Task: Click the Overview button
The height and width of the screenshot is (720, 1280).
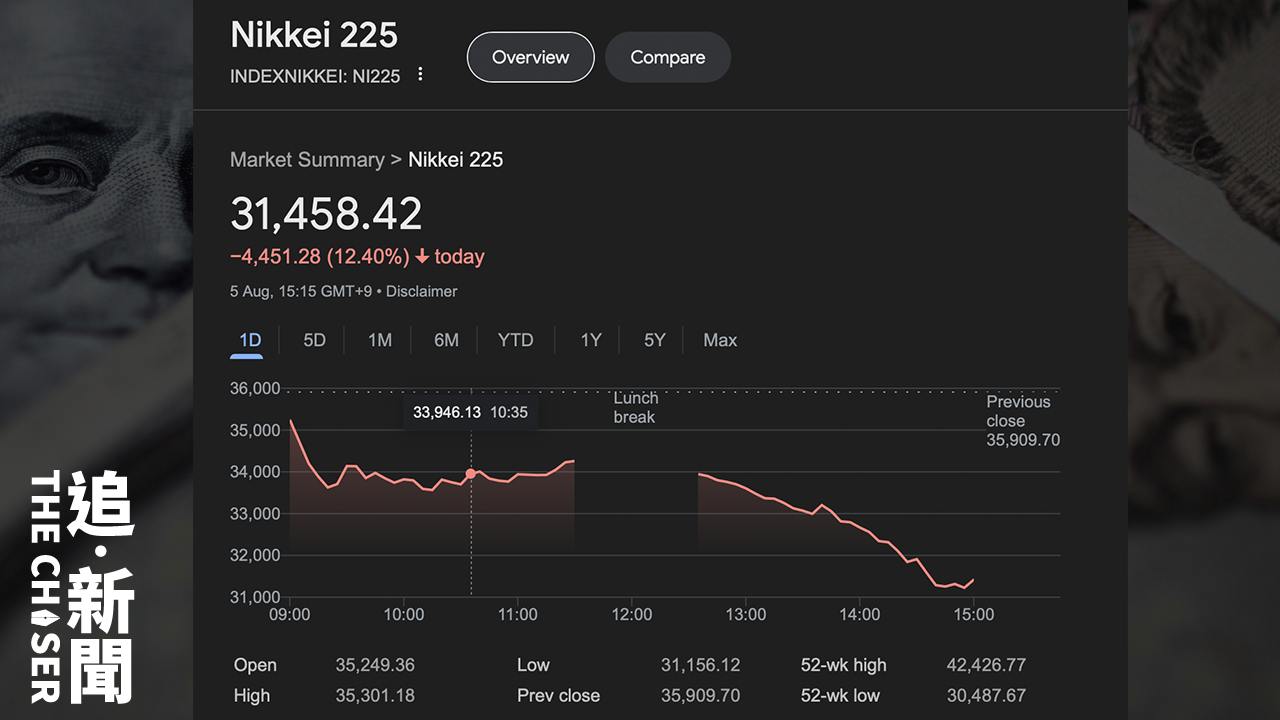Action: pyautogui.click(x=530, y=57)
